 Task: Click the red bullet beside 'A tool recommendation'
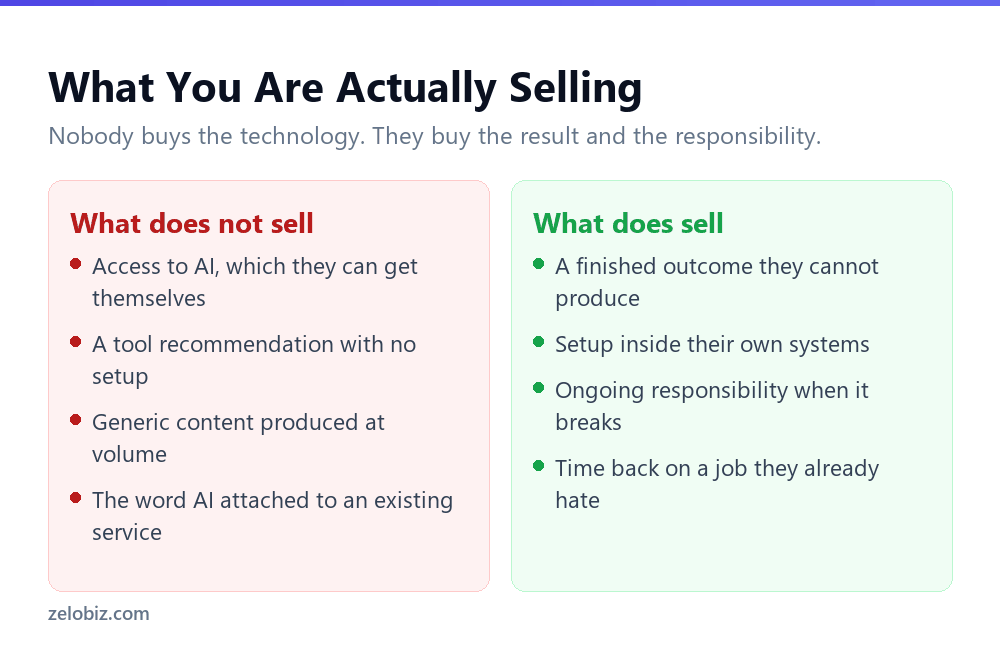75,342
